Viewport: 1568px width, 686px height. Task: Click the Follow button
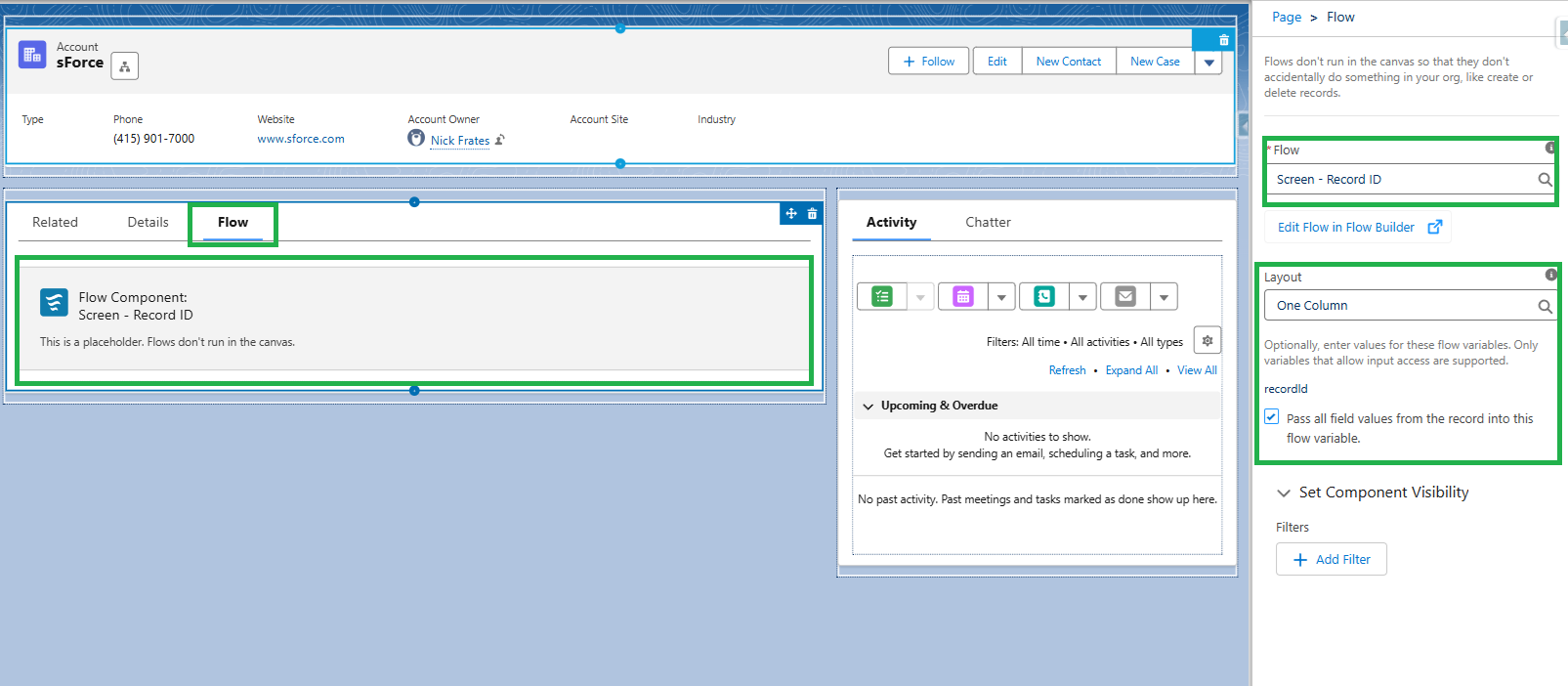(x=928, y=62)
